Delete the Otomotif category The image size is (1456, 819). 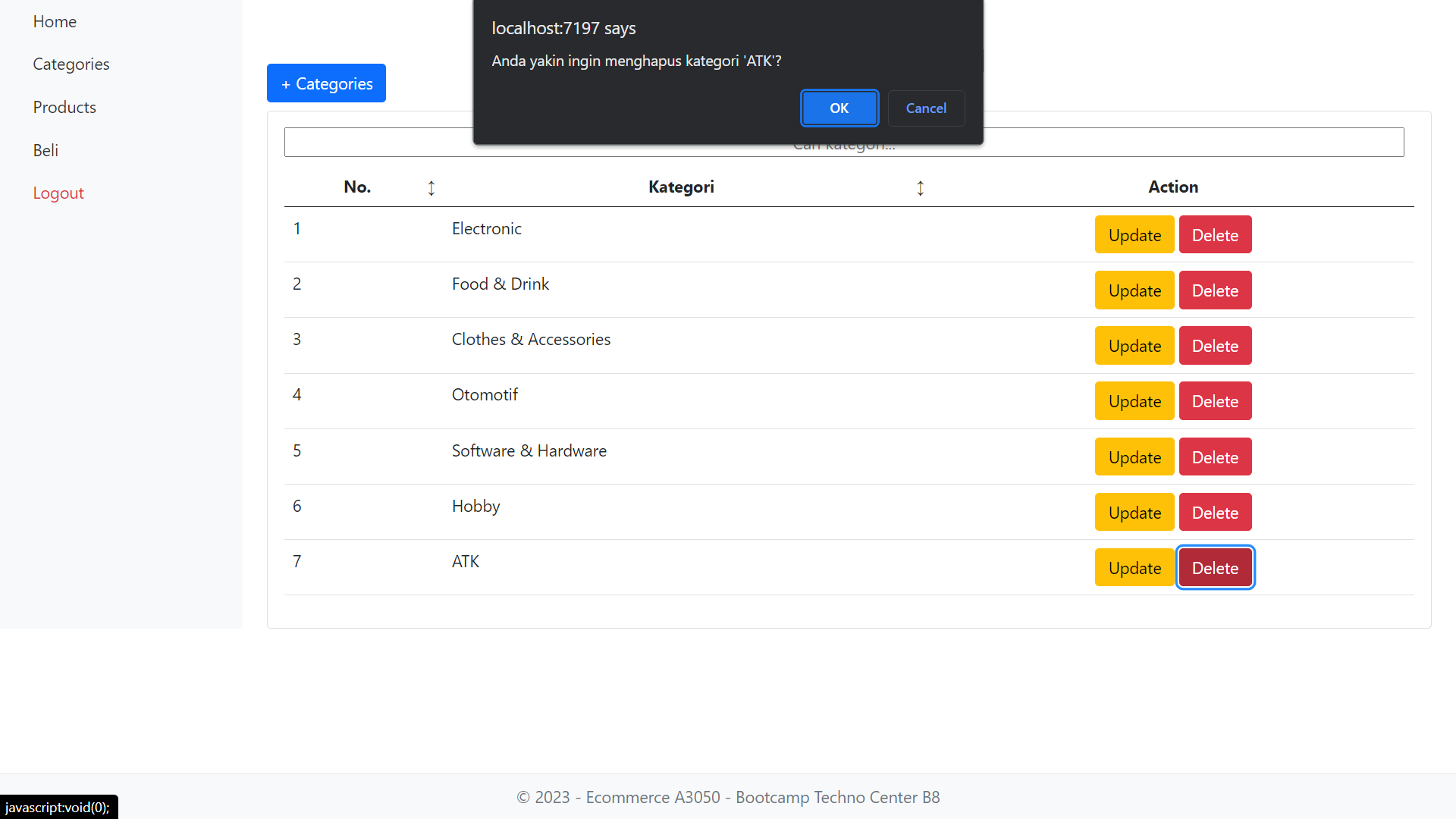coord(1214,401)
